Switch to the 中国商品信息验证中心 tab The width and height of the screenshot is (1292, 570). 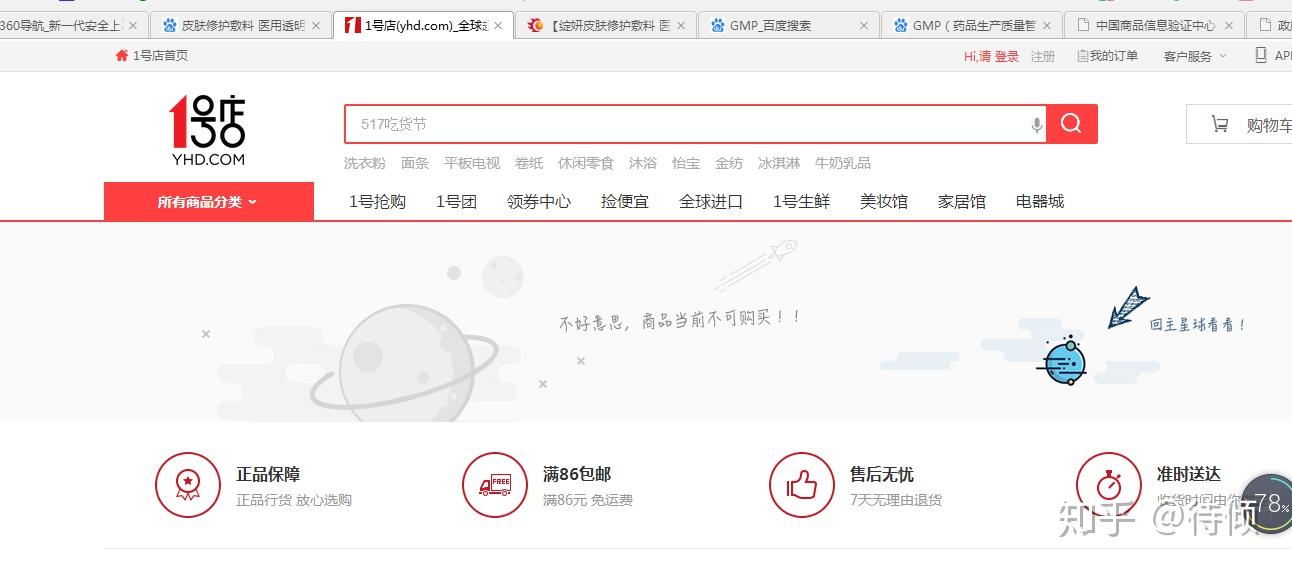click(x=1155, y=26)
